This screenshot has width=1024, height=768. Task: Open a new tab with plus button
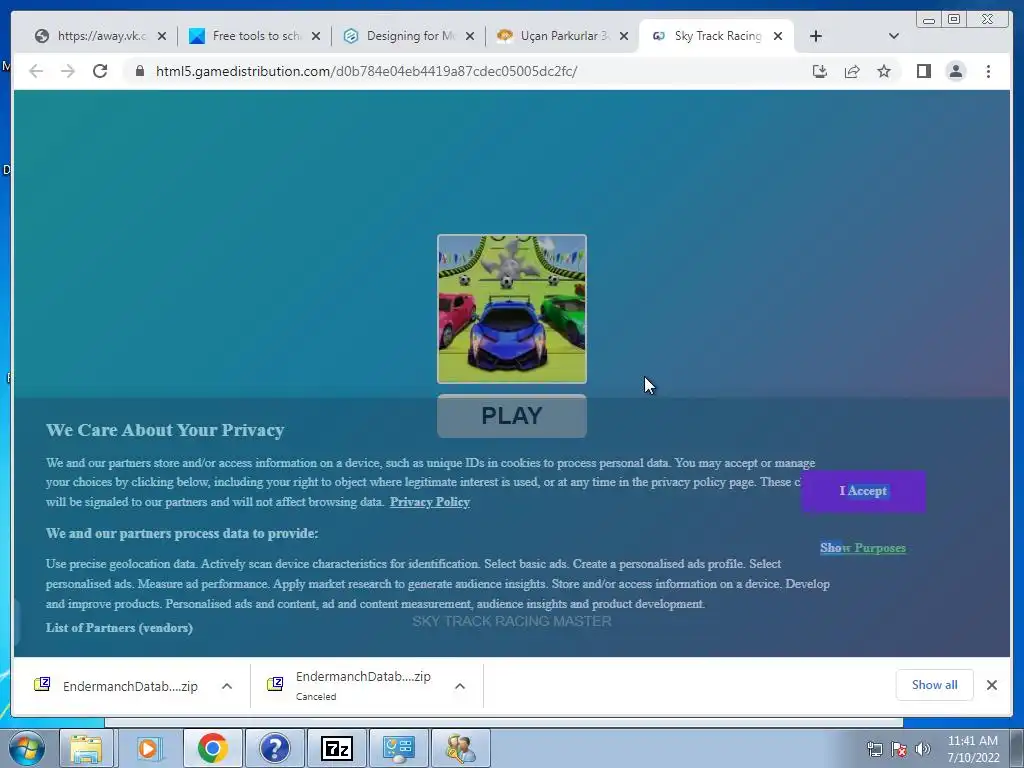(816, 36)
